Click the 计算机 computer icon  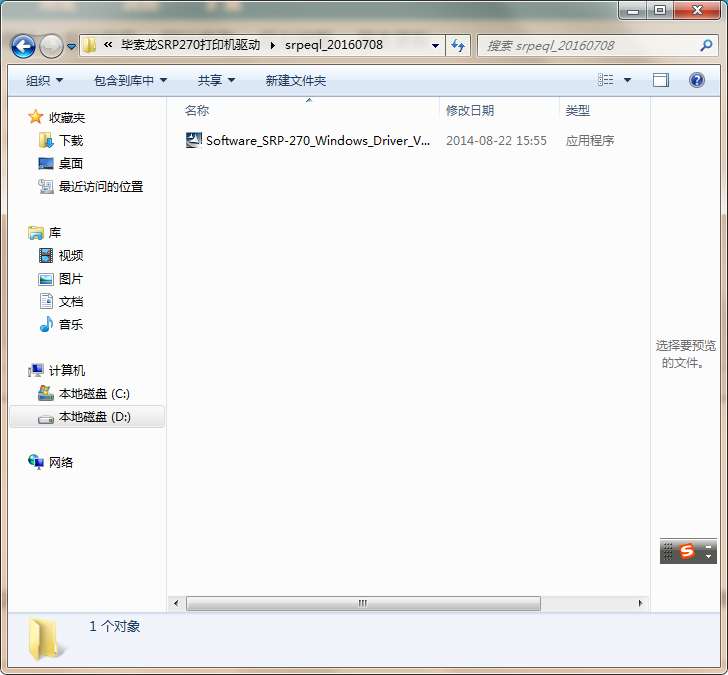[x=36, y=370]
